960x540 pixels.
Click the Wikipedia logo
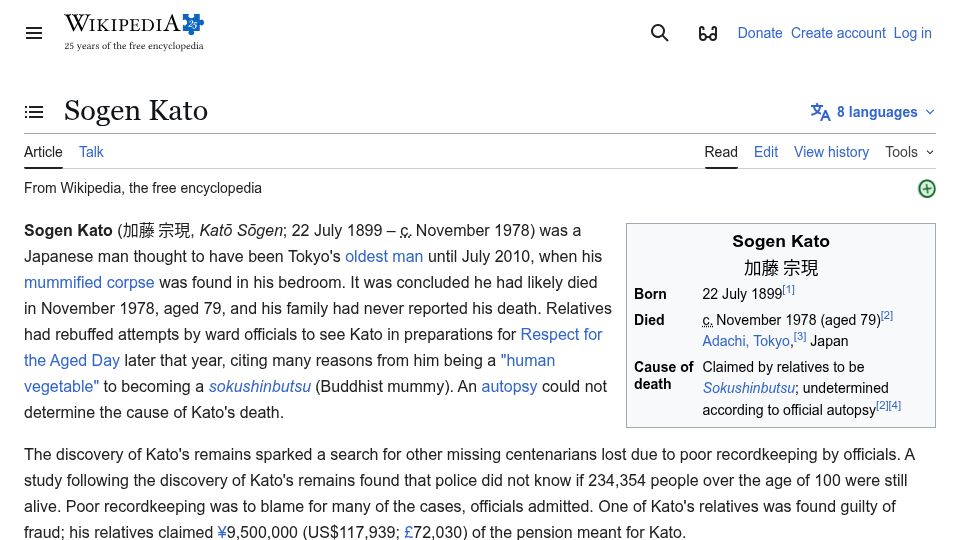coord(134,32)
